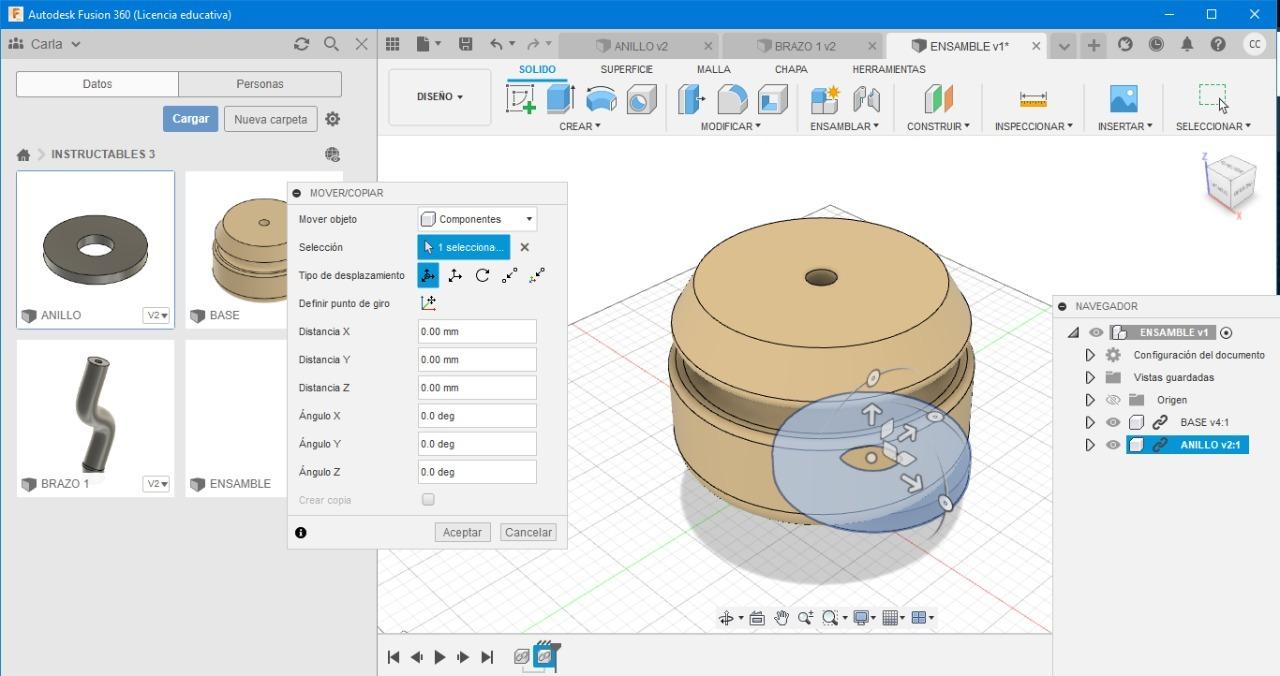Select the Create Sketch tool
Viewport: 1280px width, 676px height.
pos(521,99)
